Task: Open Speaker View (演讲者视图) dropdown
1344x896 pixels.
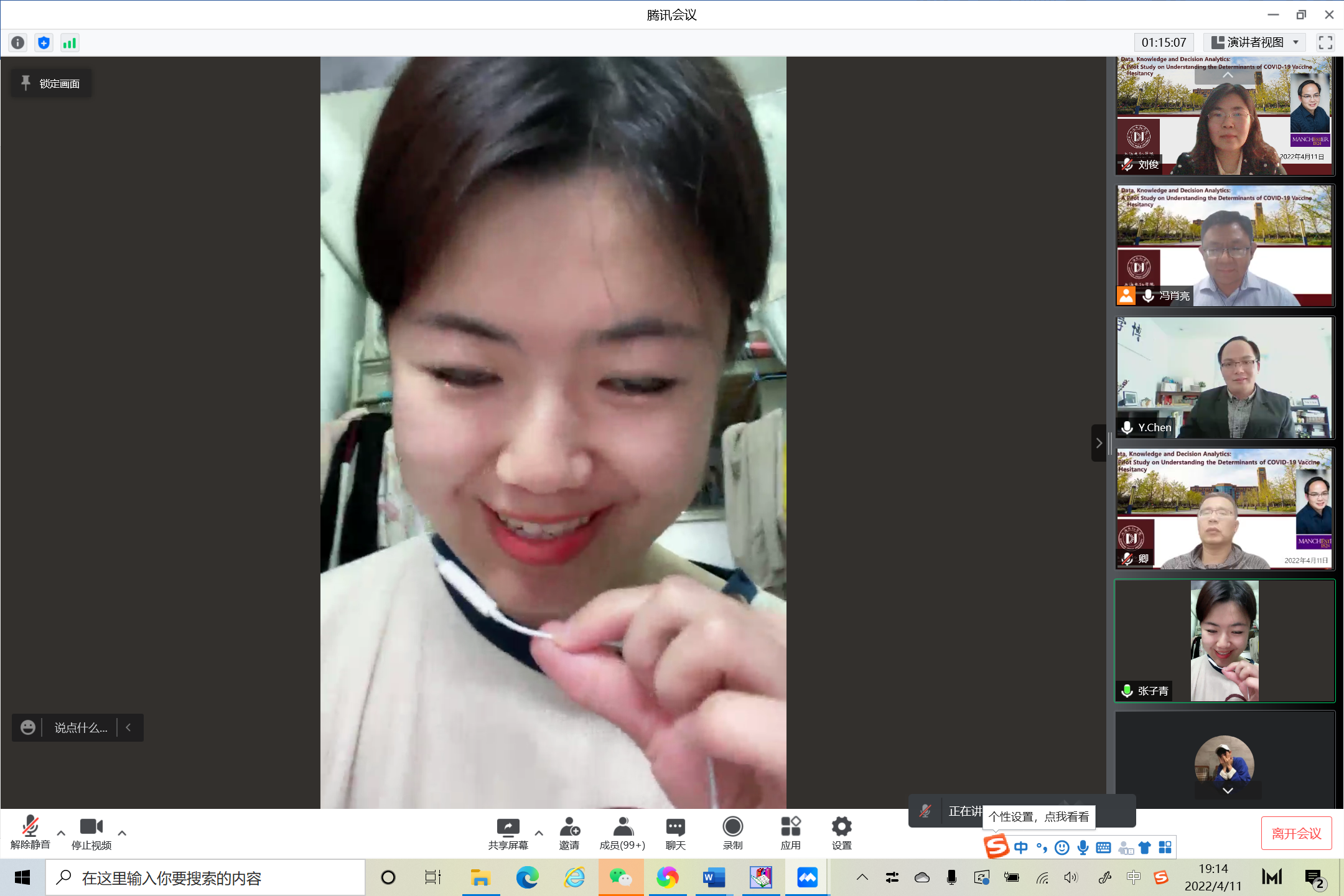Action: pyautogui.click(x=1254, y=42)
